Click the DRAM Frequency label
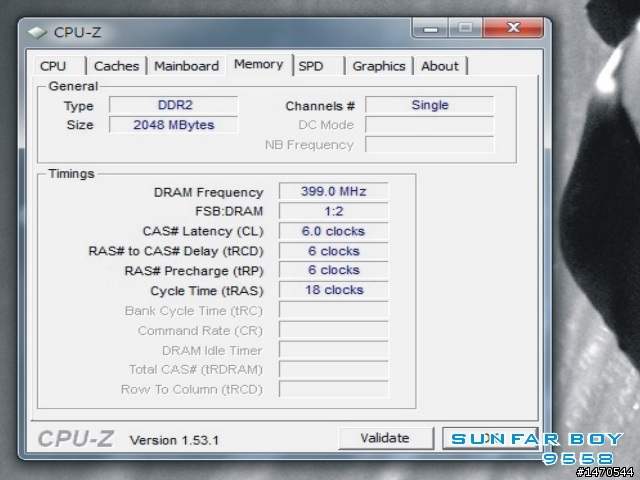The width and height of the screenshot is (640, 480). point(208,193)
